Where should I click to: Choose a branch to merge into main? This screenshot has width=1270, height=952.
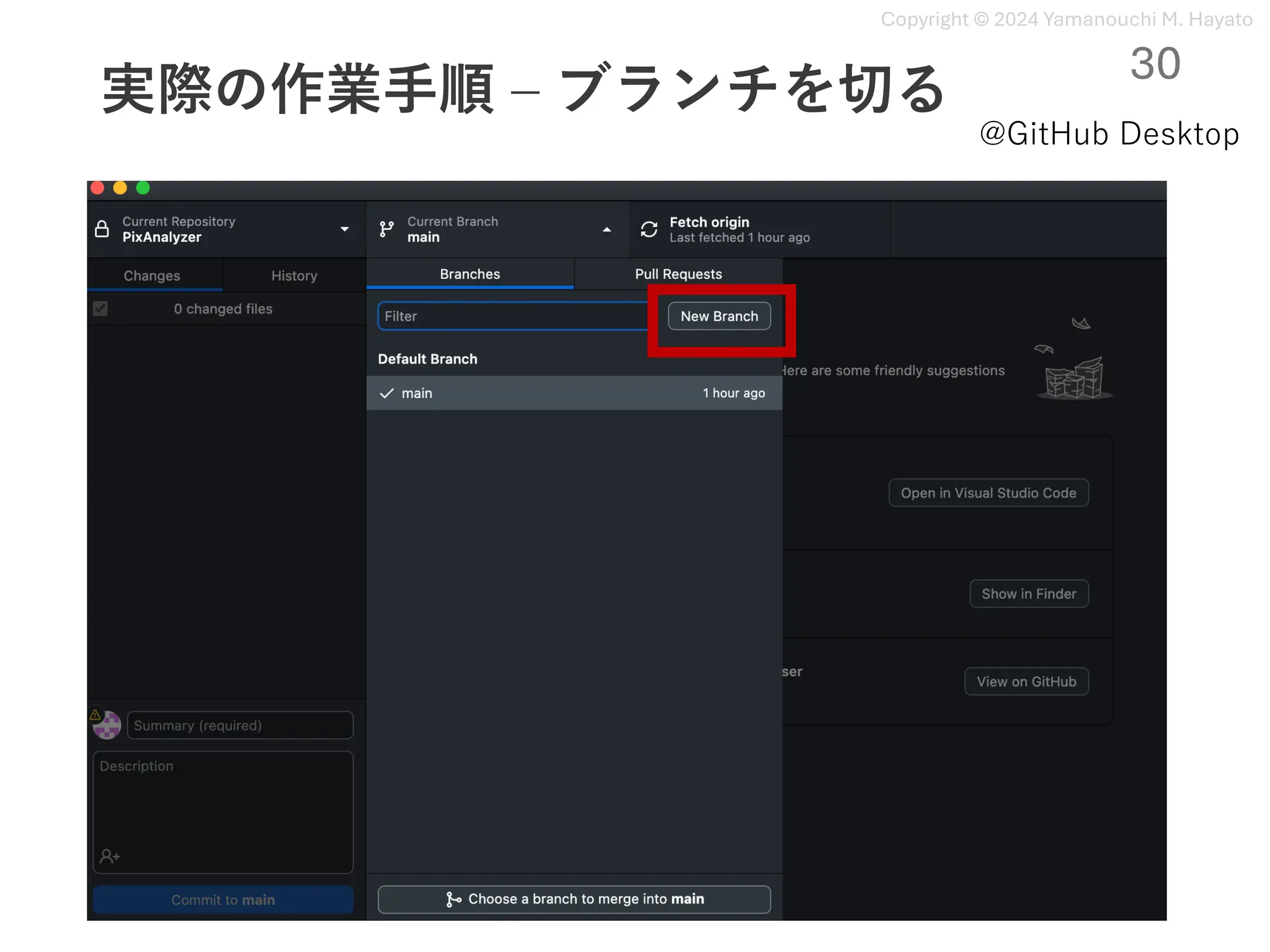pyautogui.click(x=574, y=899)
